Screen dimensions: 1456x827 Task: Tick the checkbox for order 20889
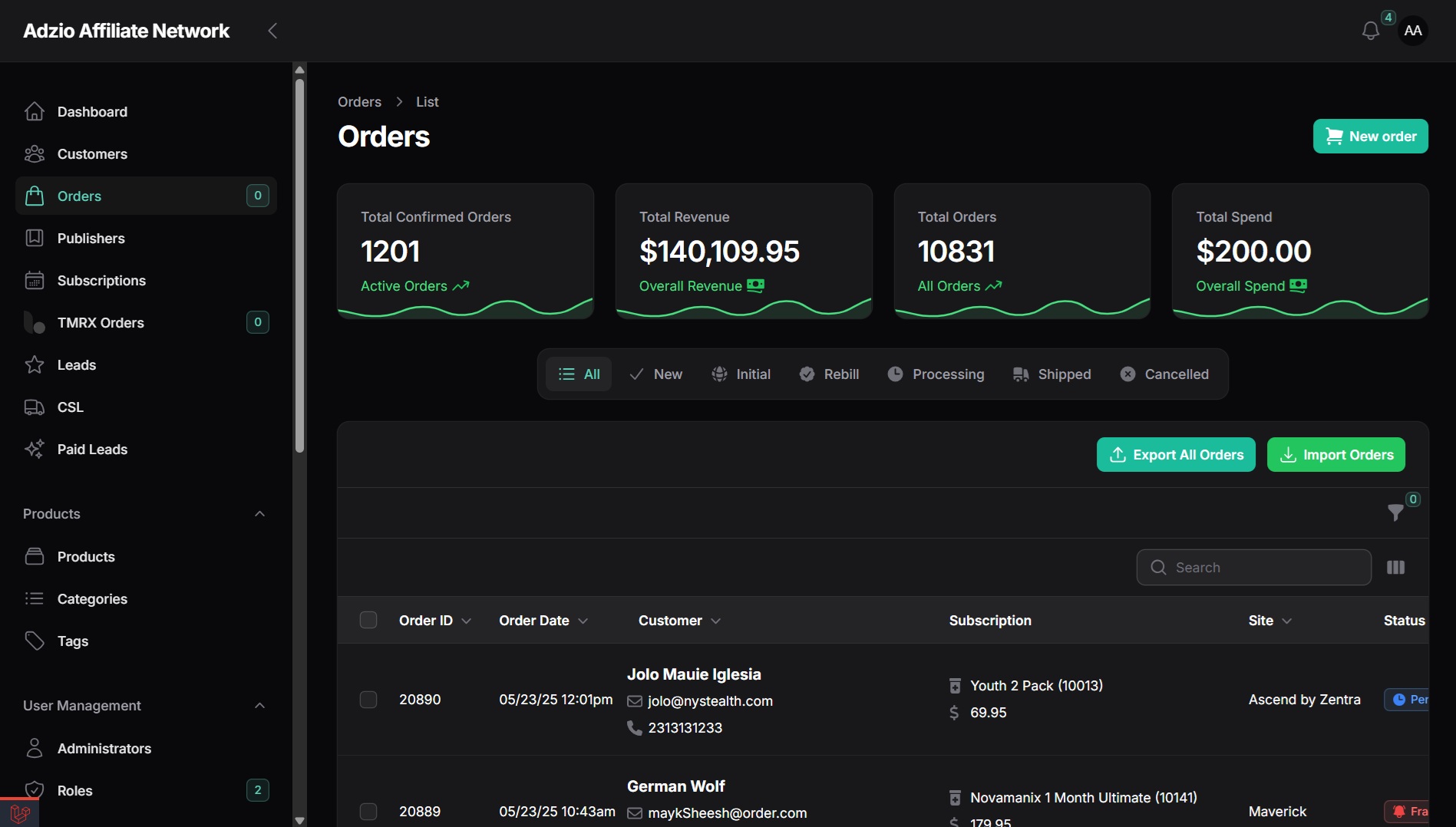click(x=368, y=812)
